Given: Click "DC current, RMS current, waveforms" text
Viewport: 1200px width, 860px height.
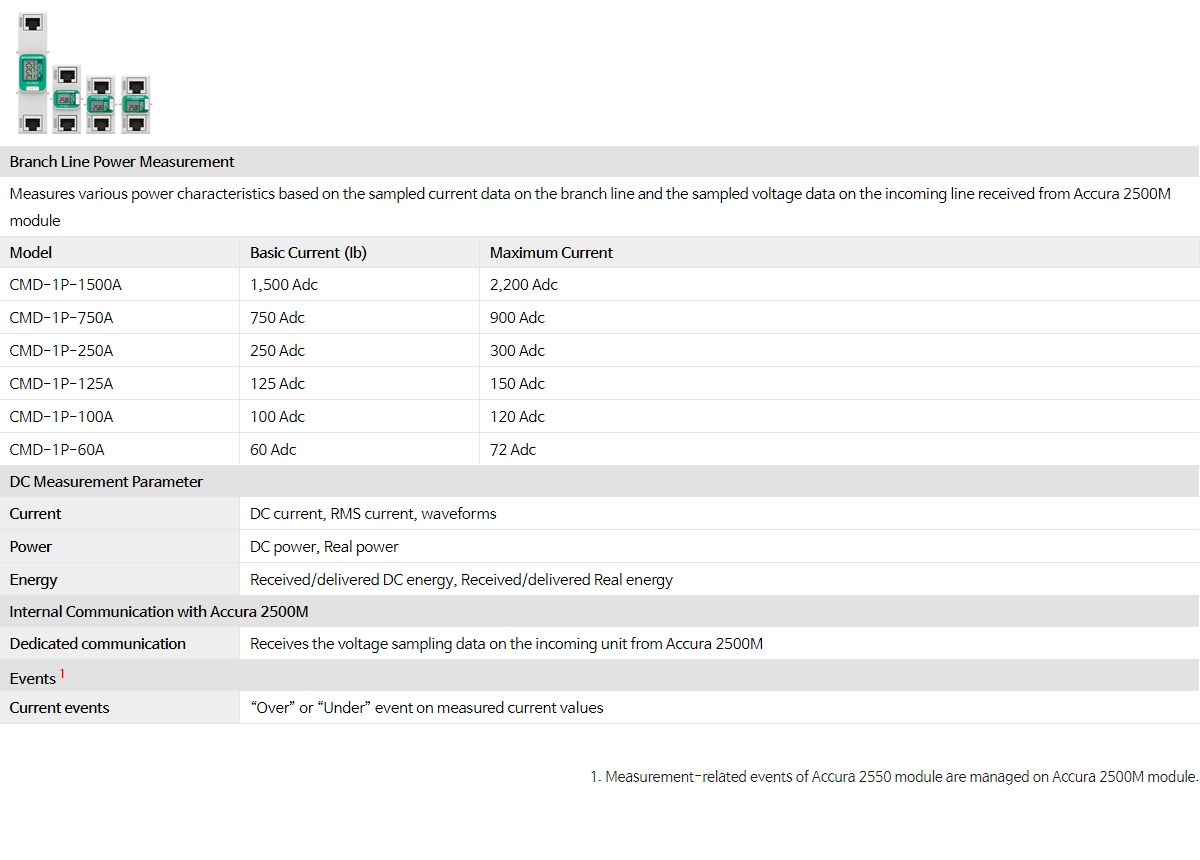Looking at the screenshot, I should tap(373, 514).
